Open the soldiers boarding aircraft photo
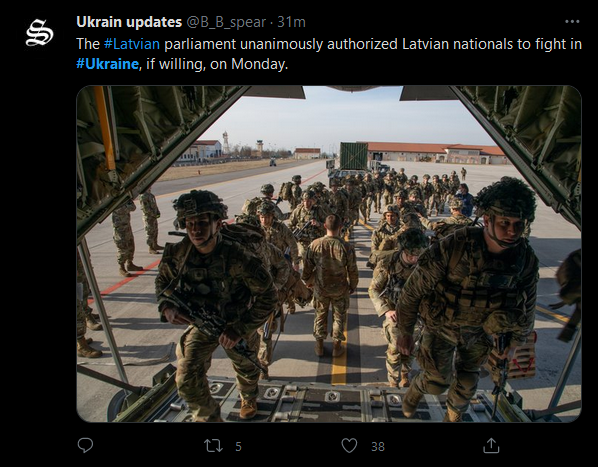Image resolution: width=598 pixels, height=467 pixels. coord(329,254)
